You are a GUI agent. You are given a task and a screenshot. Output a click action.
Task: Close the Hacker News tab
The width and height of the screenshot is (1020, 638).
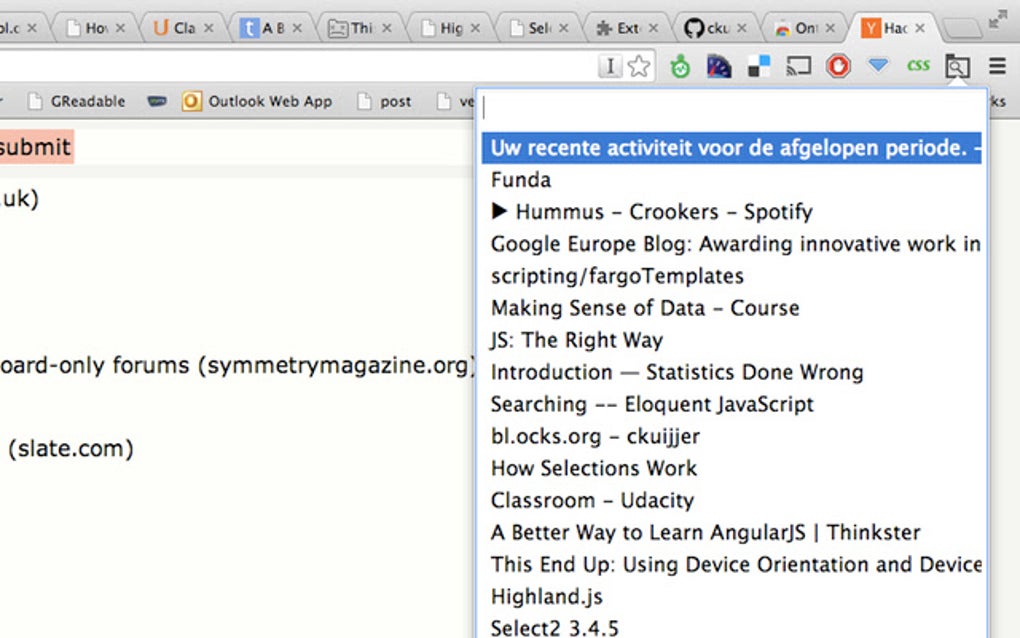coord(920,28)
